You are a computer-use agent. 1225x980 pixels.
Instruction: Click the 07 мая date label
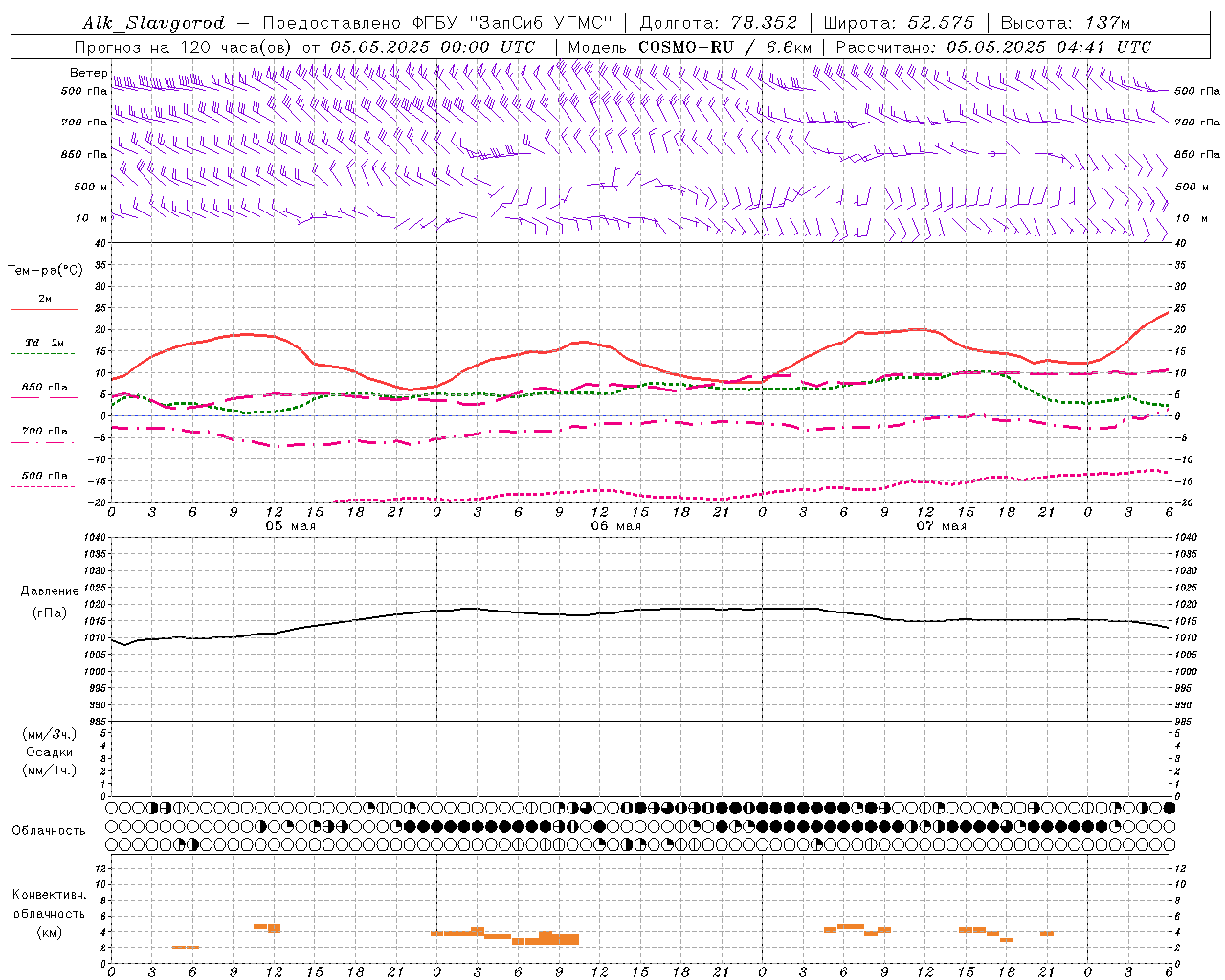(x=941, y=526)
